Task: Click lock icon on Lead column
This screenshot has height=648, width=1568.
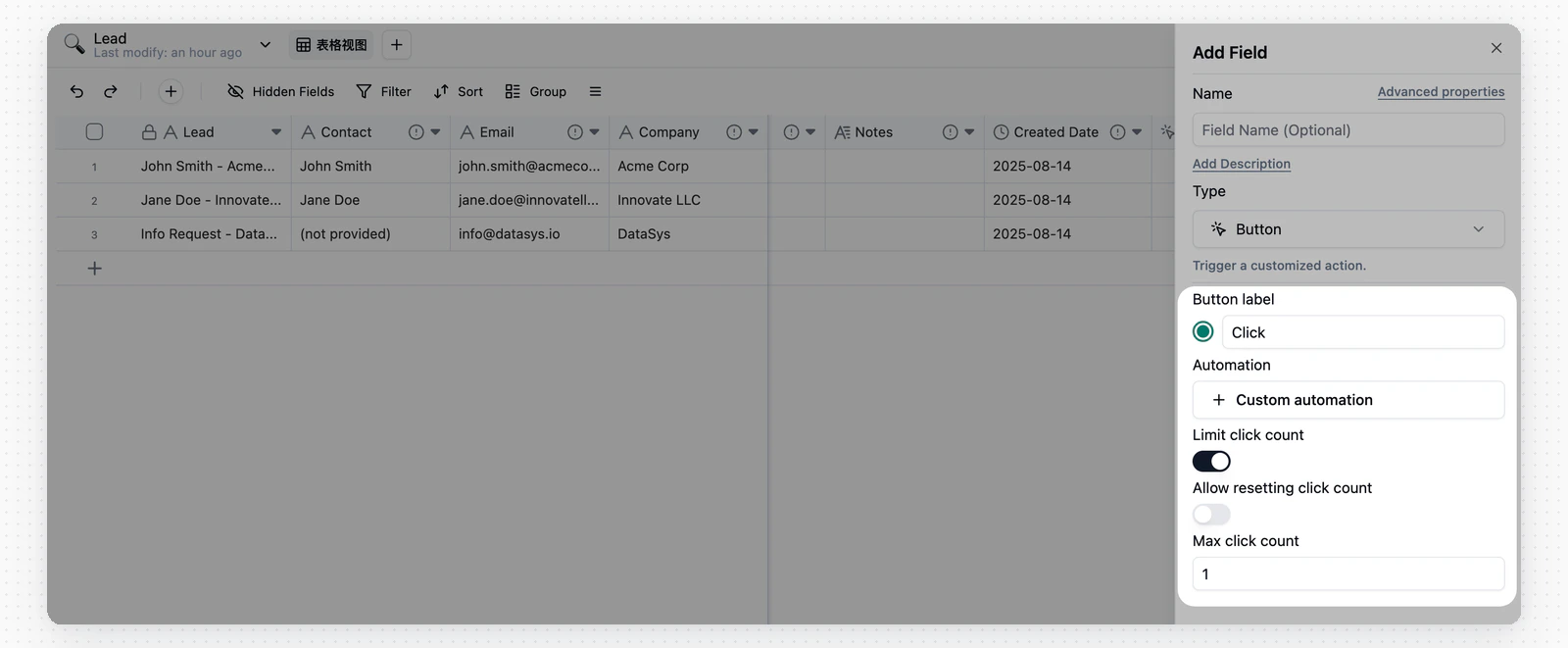Action: coord(149,131)
